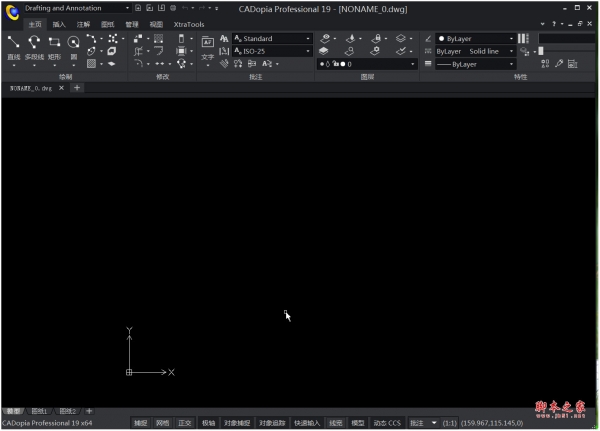Toggle 正交 (Ortho) in status bar
The height and width of the screenshot is (431, 600).
[x=185, y=423]
